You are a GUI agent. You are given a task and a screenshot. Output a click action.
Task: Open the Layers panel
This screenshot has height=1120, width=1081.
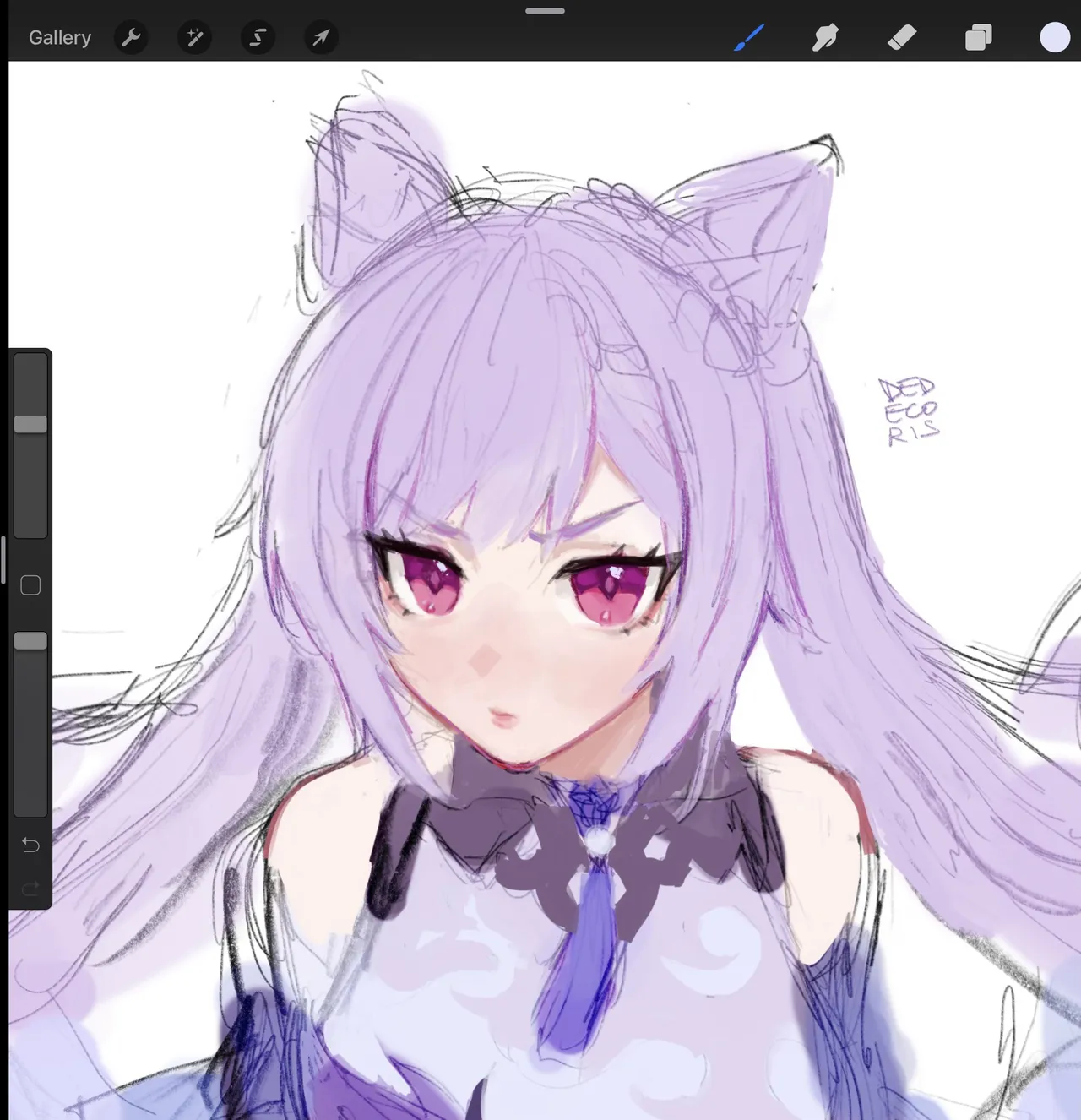pos(978,38)
